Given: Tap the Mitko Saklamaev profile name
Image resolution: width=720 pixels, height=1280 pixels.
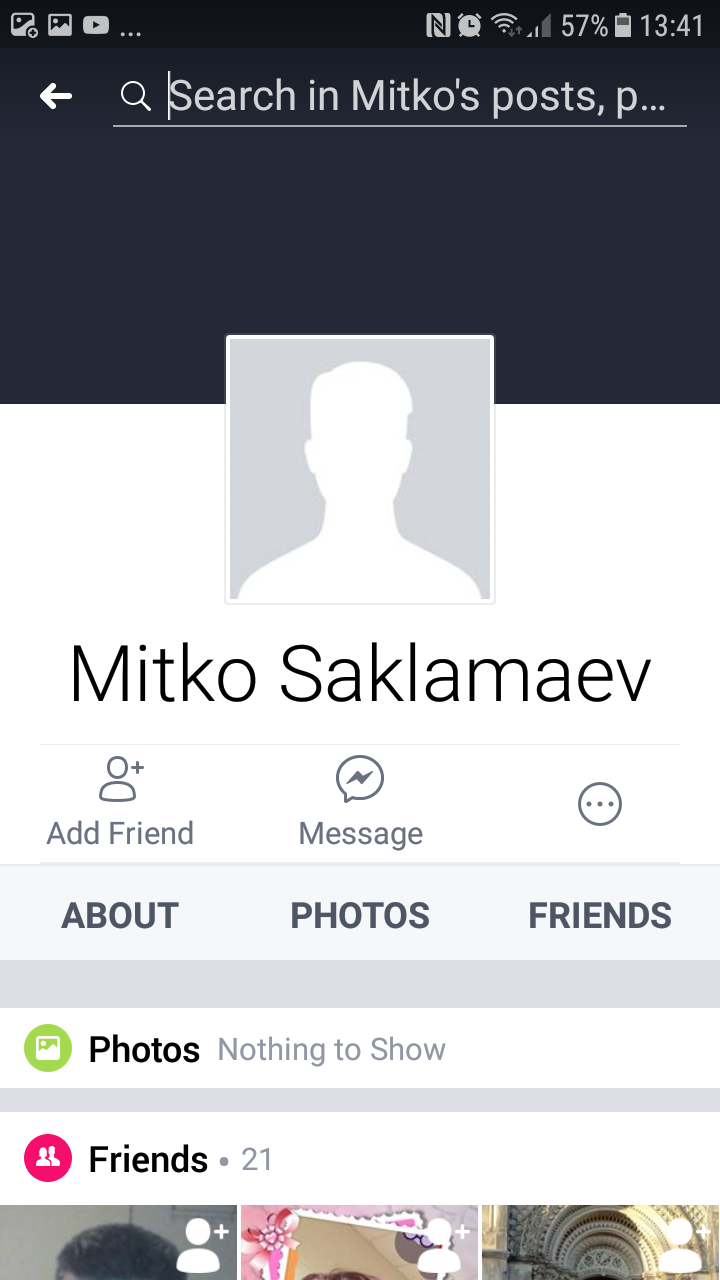Looking at the screenshot, I should pyautogui.click(x=360, y=674).
